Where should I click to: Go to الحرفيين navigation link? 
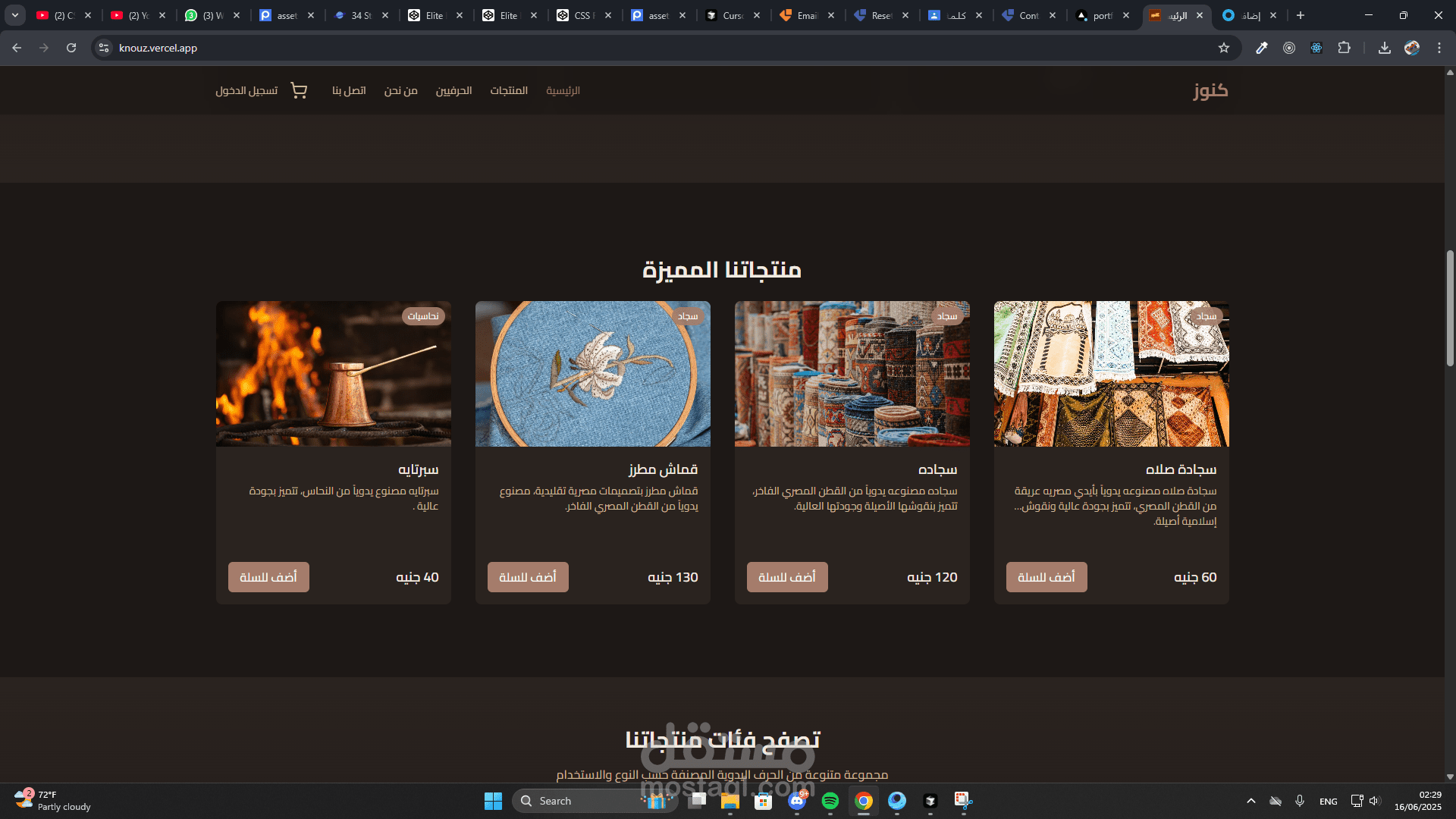tap(453, 90)
